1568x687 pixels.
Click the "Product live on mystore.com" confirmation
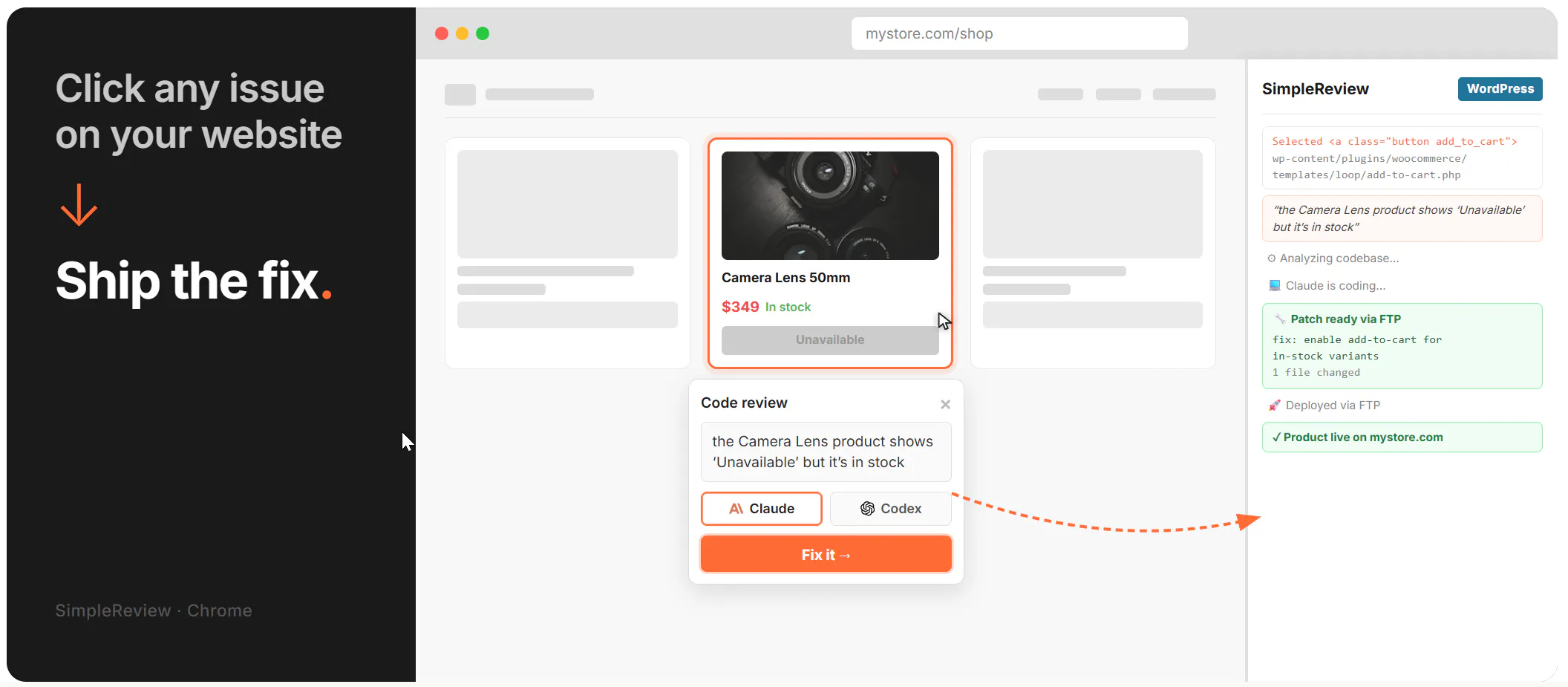point(1402,437)
